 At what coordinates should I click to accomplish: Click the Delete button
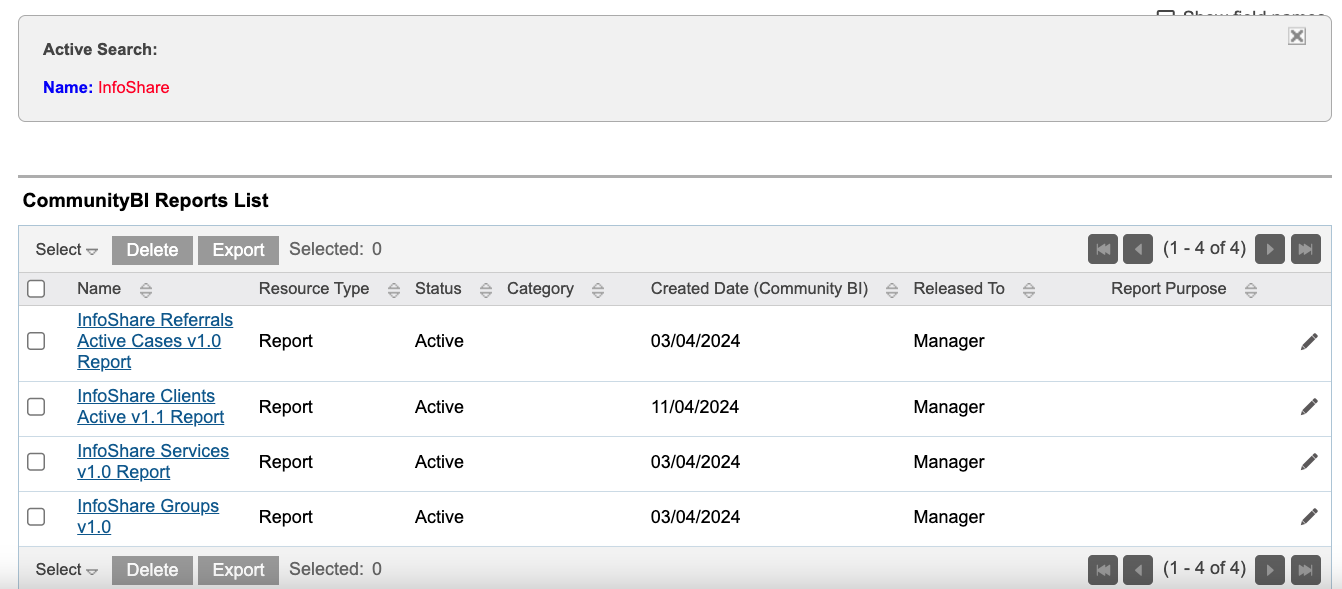152,249
